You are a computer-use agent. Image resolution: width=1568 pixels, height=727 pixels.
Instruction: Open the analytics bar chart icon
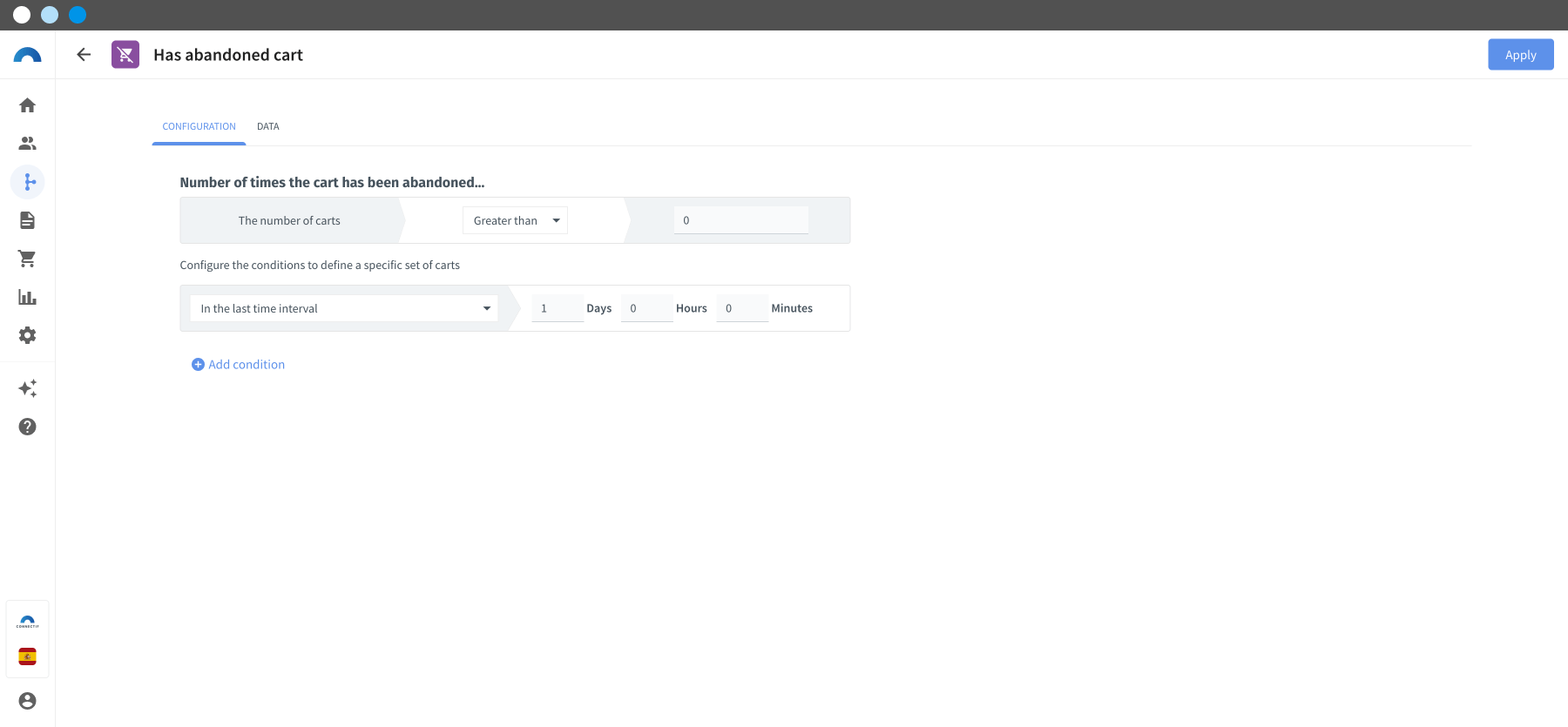27,297
